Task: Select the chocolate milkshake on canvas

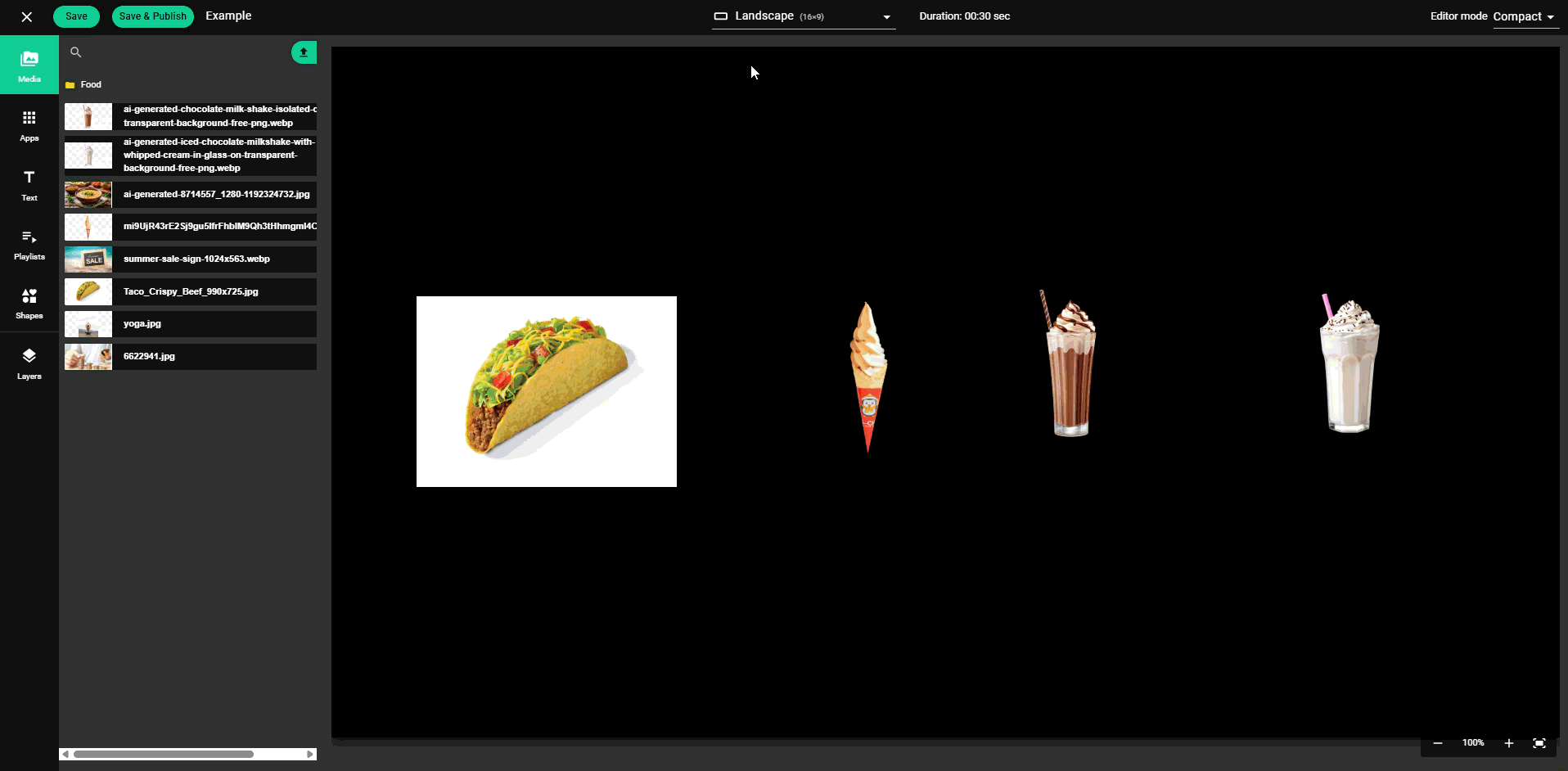Action: pyautogui.click(x=1070, y=363)
